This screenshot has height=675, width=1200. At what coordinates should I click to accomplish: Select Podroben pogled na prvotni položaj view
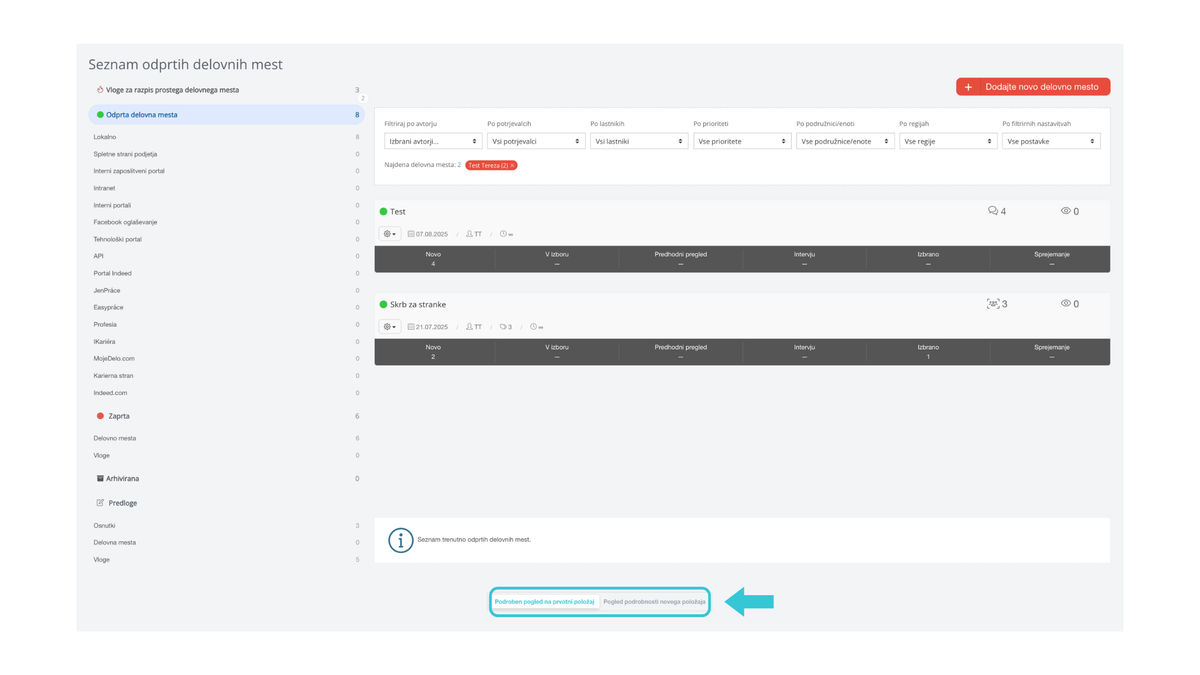(545, 602)
